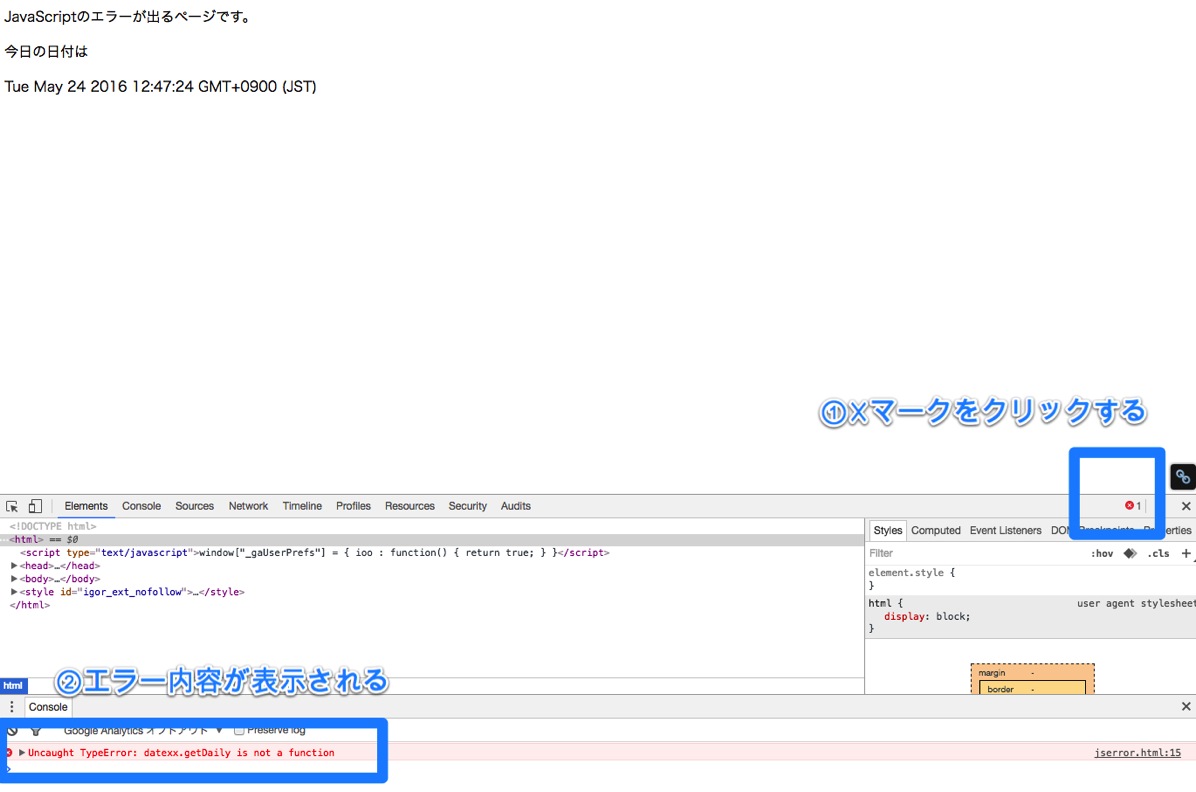Open the red error count indicator
The image size is (1196, 792).
pyautogui.click(x=1133, y=506)
